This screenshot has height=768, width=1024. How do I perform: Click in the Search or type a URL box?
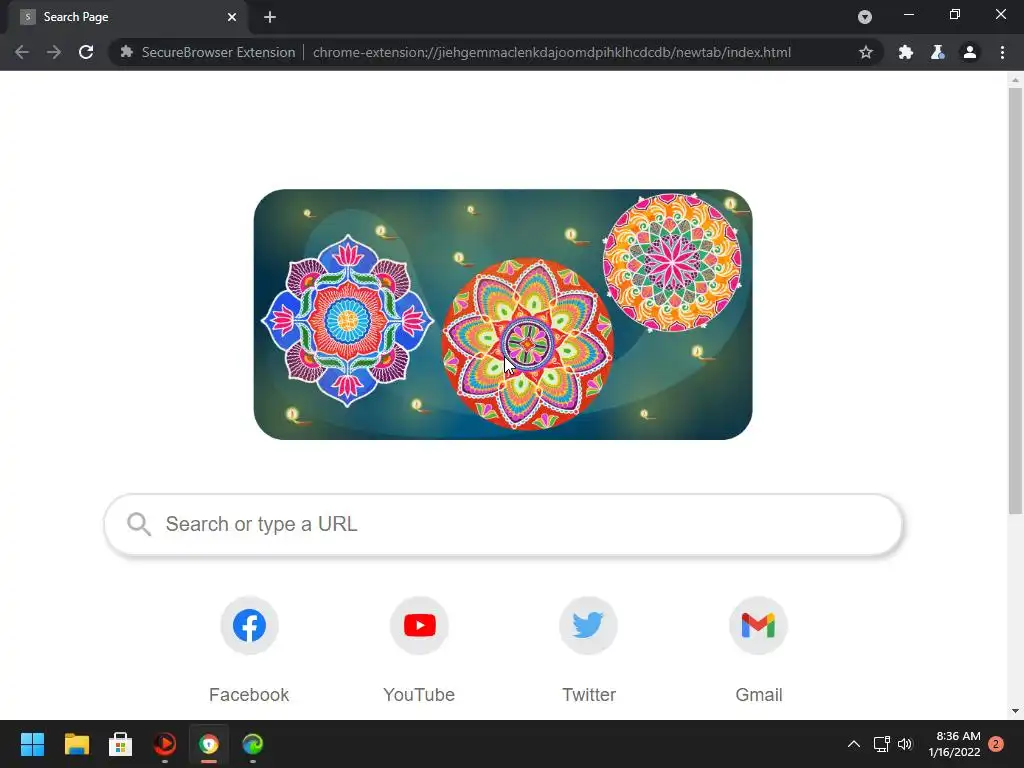[x=503, y=524]
